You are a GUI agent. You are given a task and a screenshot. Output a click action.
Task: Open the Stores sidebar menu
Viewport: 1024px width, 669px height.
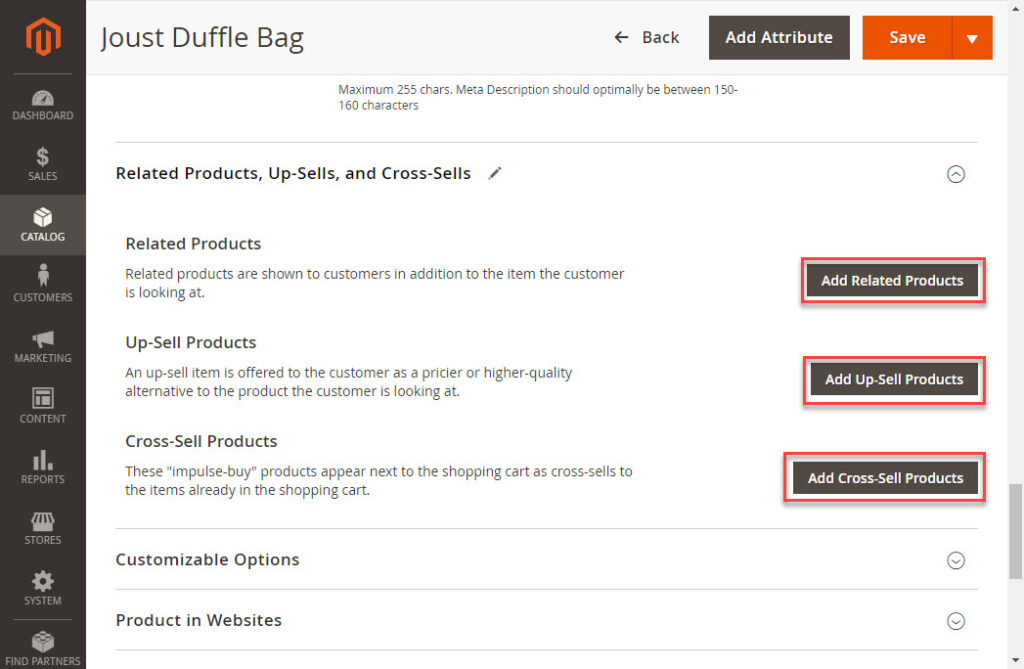(x=43, y=528)
